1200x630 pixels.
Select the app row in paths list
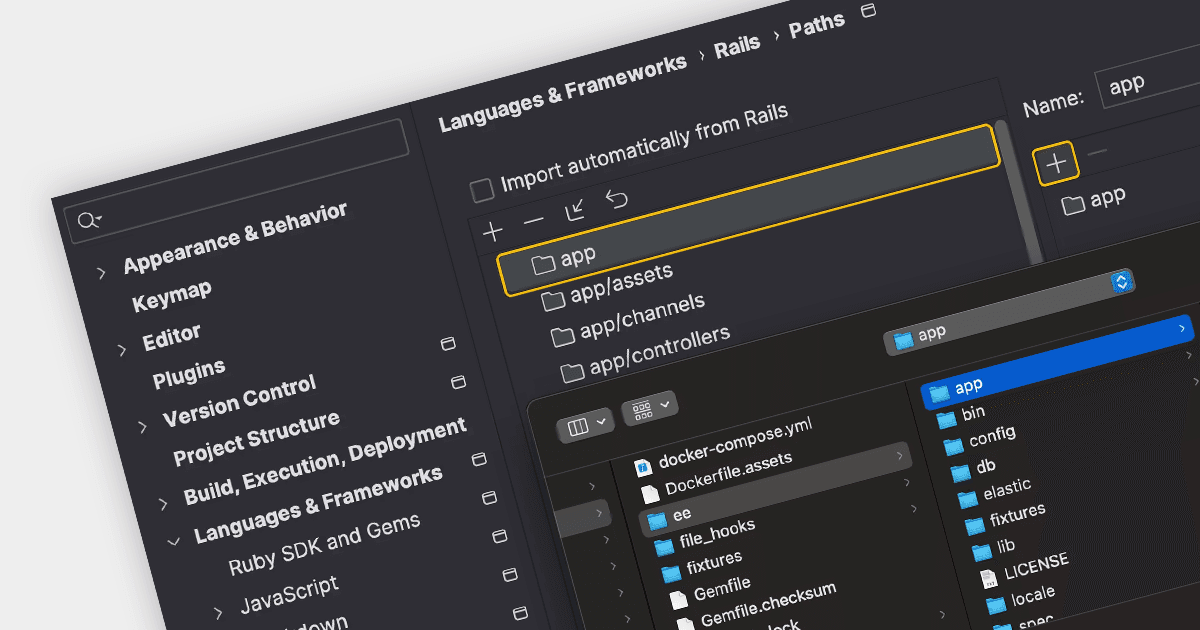748,211
